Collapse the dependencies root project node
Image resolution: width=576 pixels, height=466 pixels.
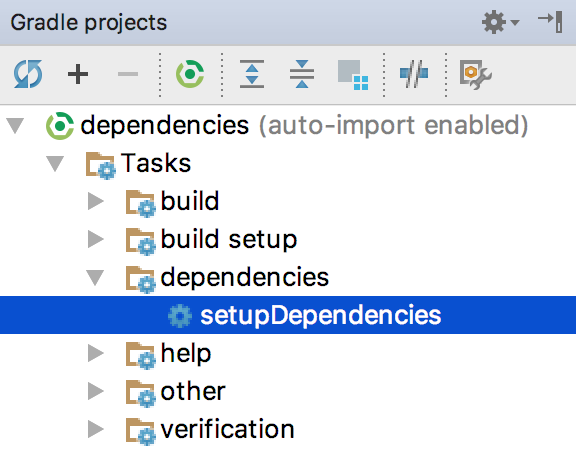coord(15,125)
